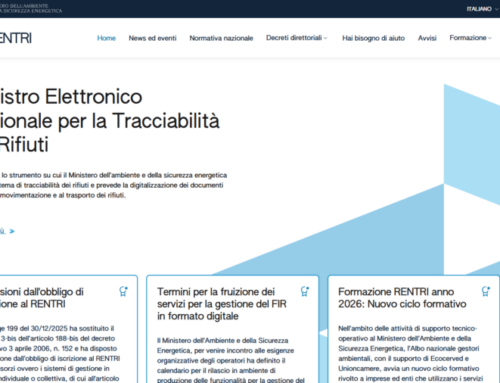Expand the Formazione dropdown menu
This screenshot has width=500, height=383.
click(x=470, y=38)
